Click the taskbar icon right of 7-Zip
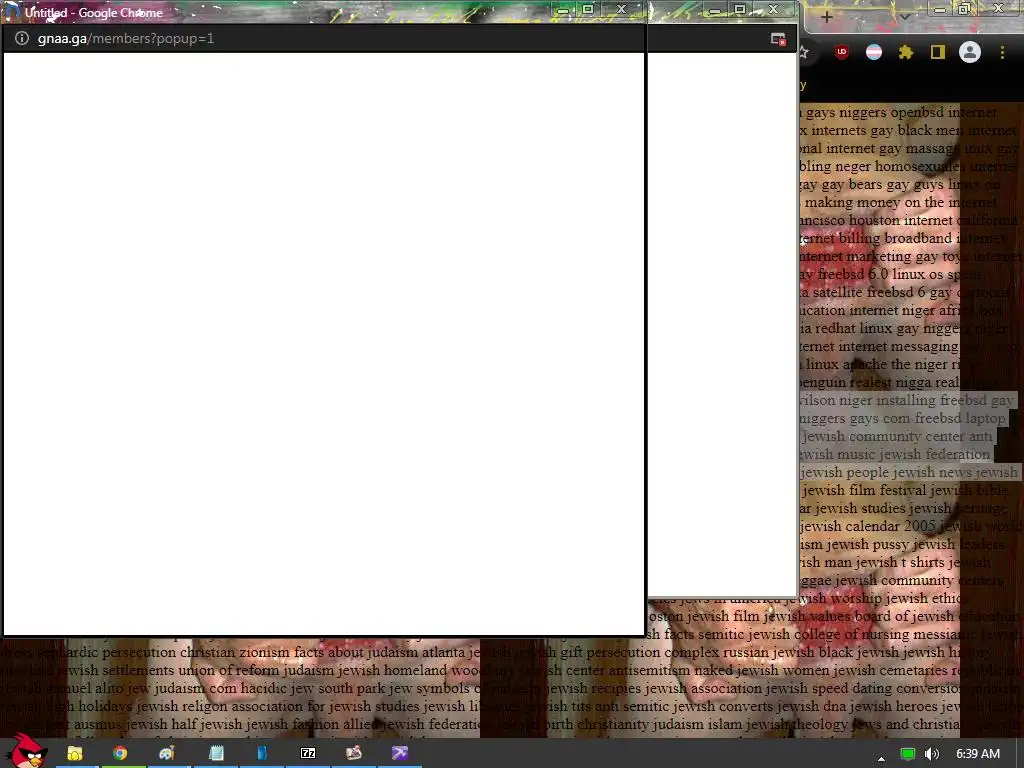Viewport: 1024px width, 768px height. (x=353, y=753)
